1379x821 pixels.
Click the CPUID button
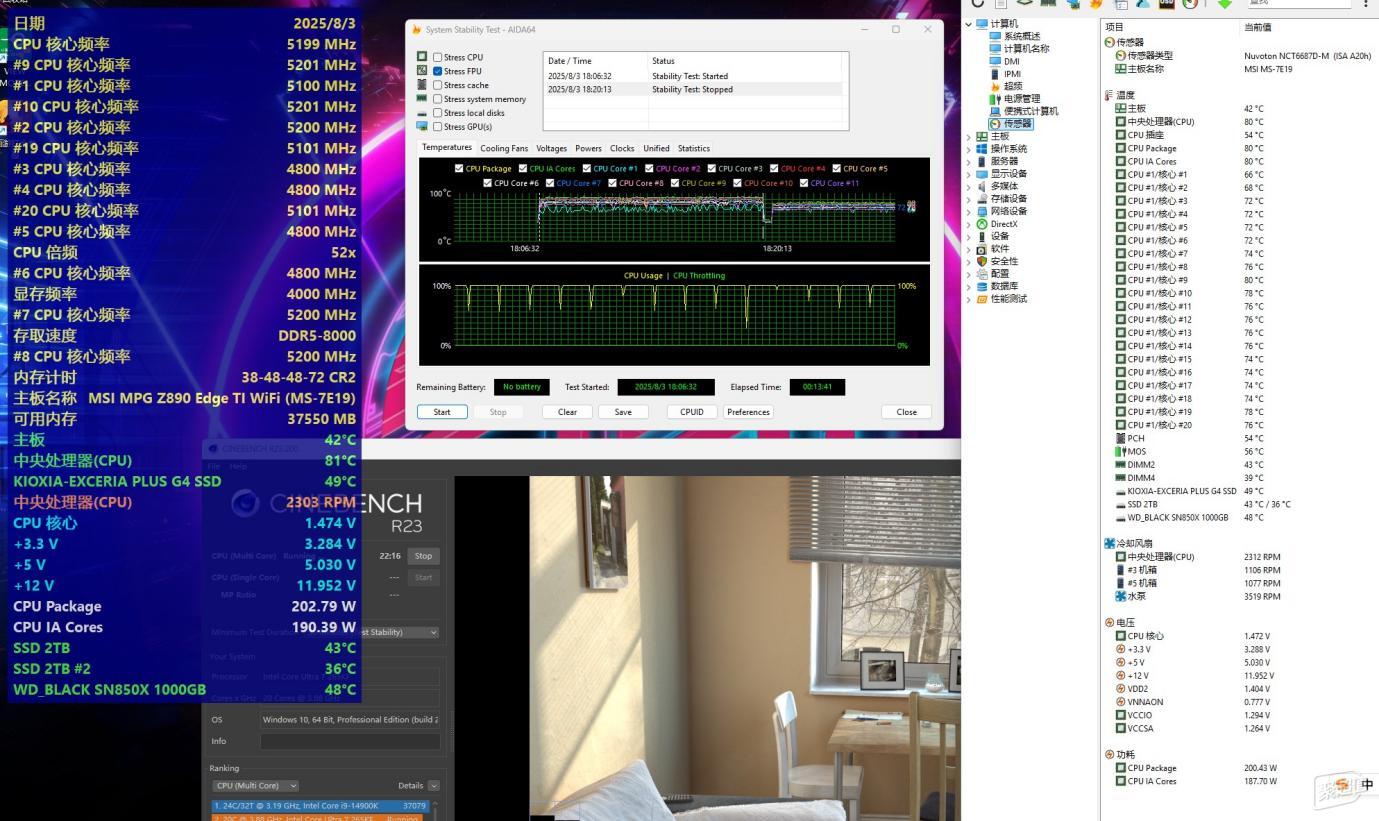click(692, 412)
